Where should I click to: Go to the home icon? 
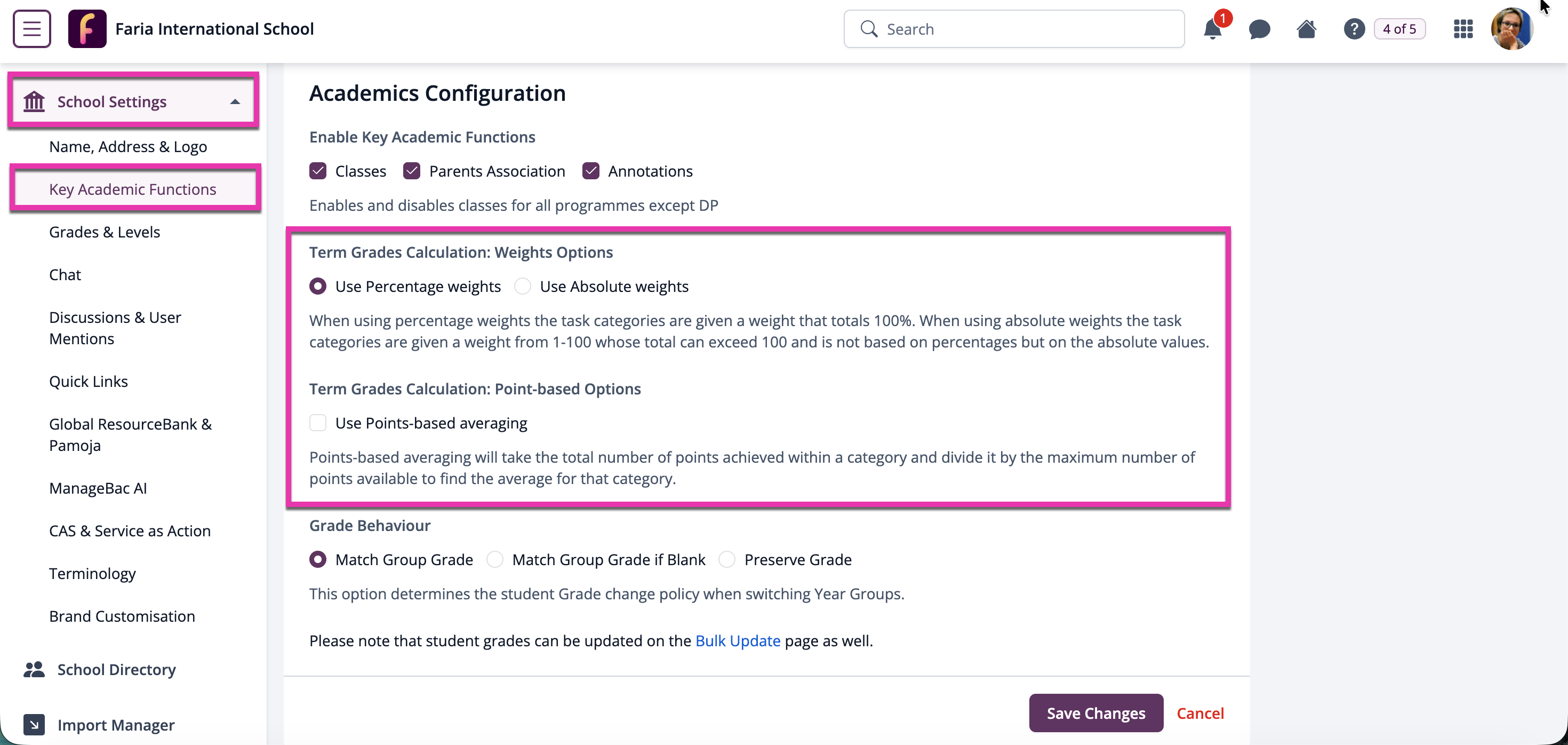1306,29
